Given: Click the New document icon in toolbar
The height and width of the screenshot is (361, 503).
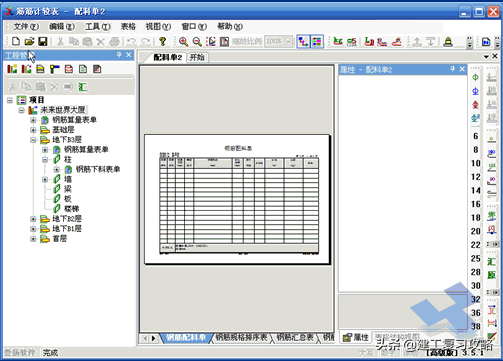Looking at the screenshot, I should (16, 41).
